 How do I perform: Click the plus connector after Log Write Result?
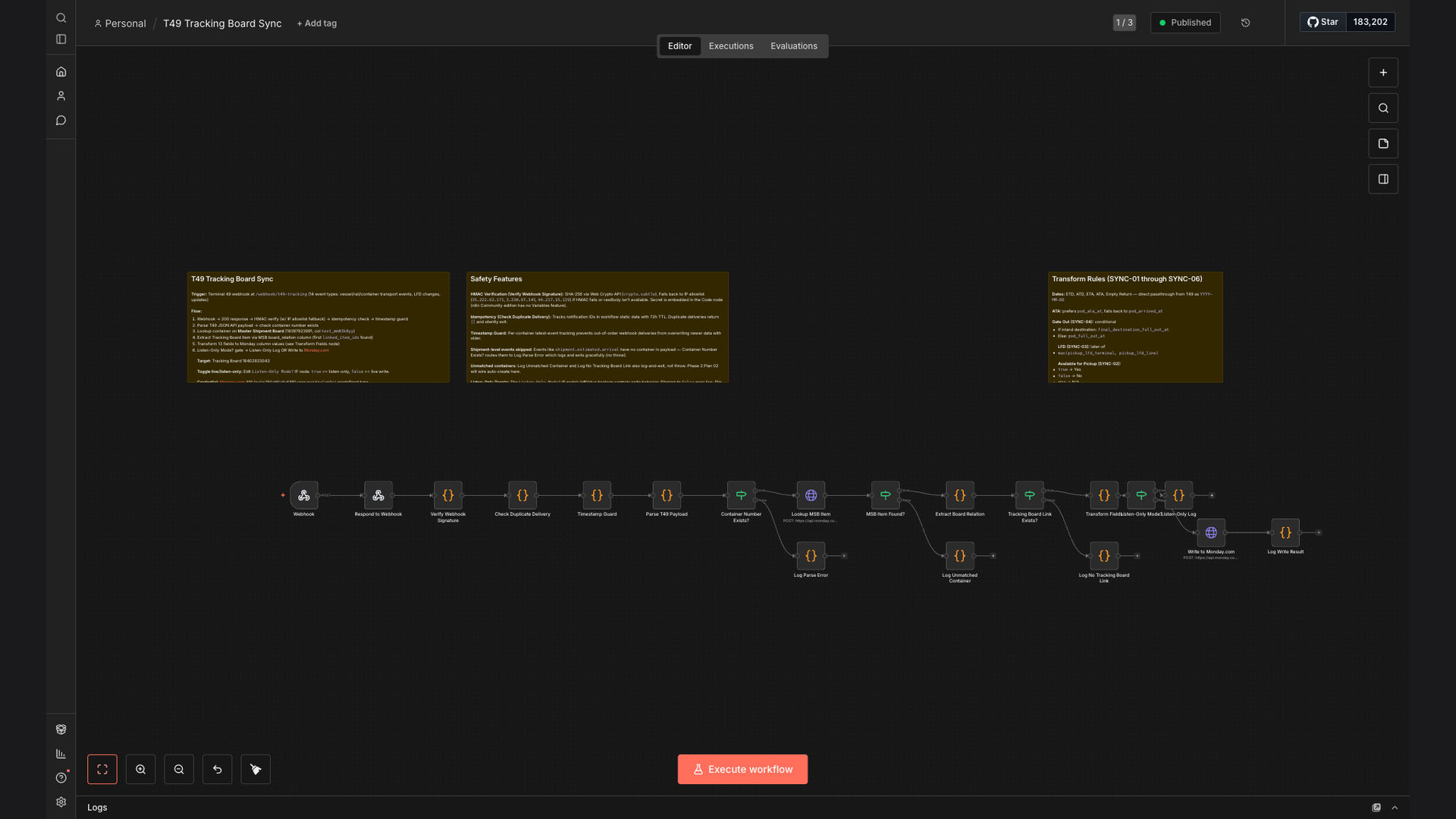(x=1319, y=533)
